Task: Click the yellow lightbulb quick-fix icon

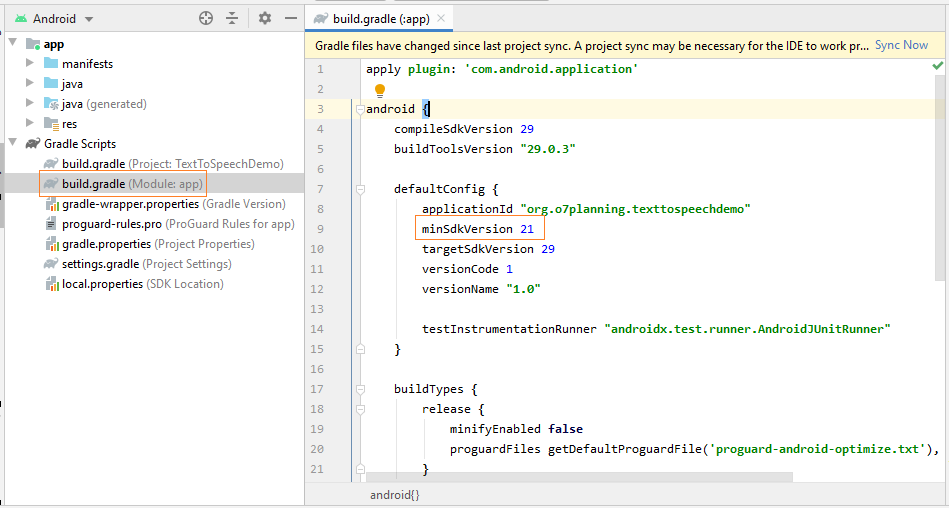Action: (x=379, y=91)
